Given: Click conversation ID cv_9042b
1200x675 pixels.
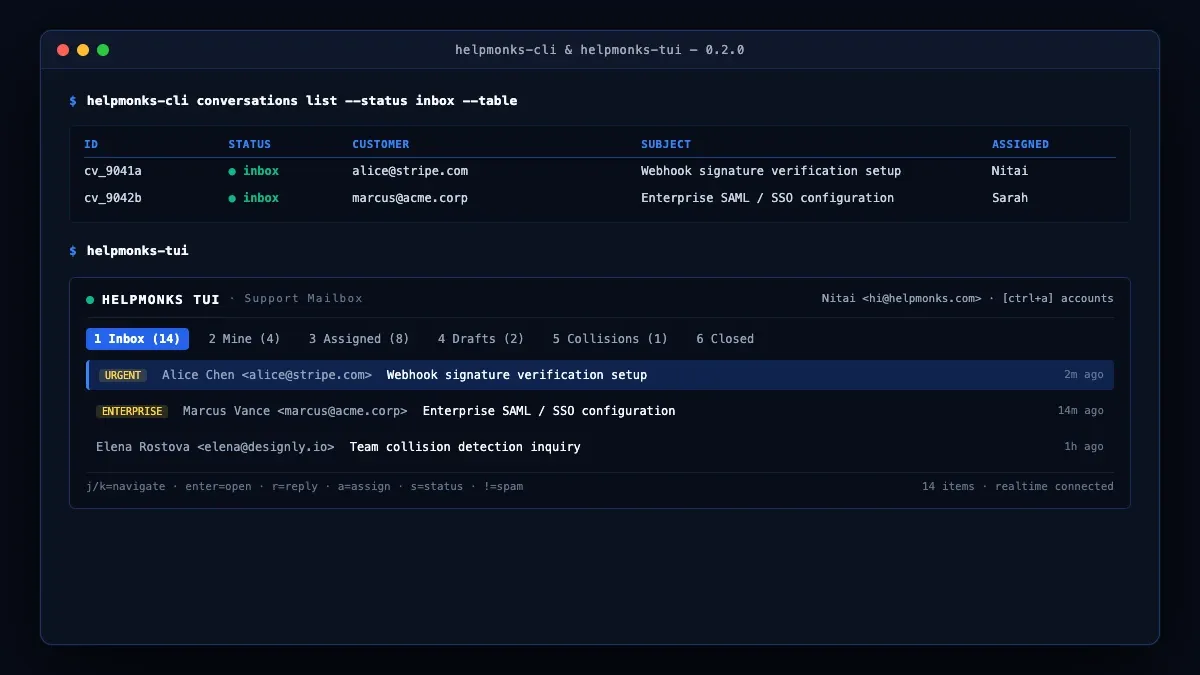Looking at the screenshot, I should [113, 198].
